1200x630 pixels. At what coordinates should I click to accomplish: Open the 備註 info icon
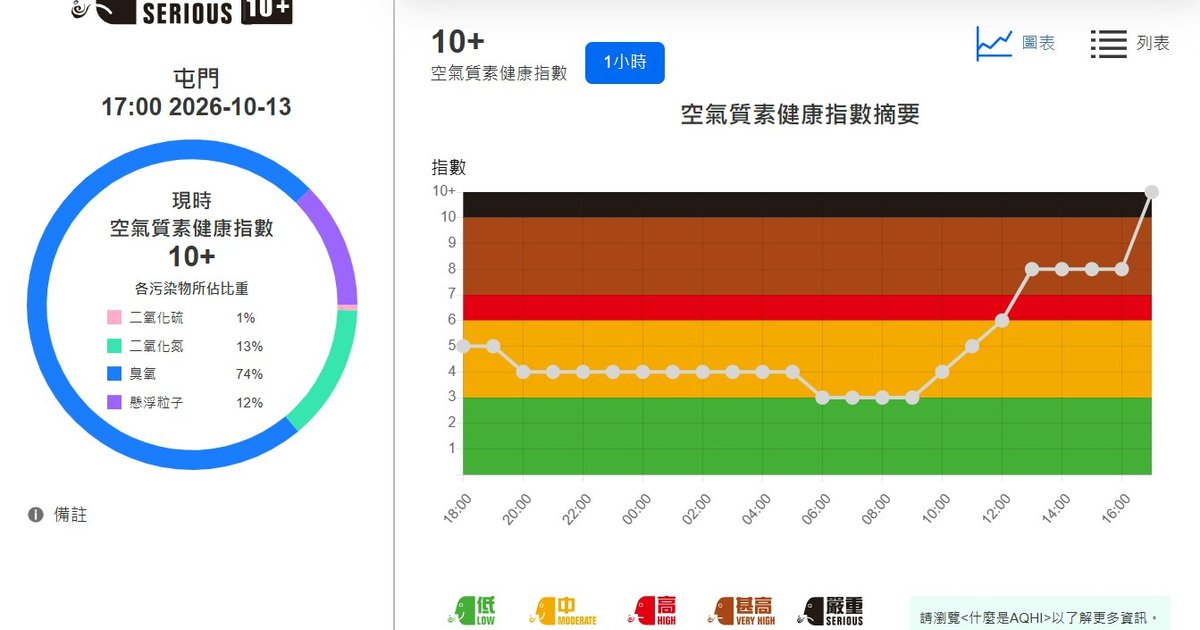[36, 514]
